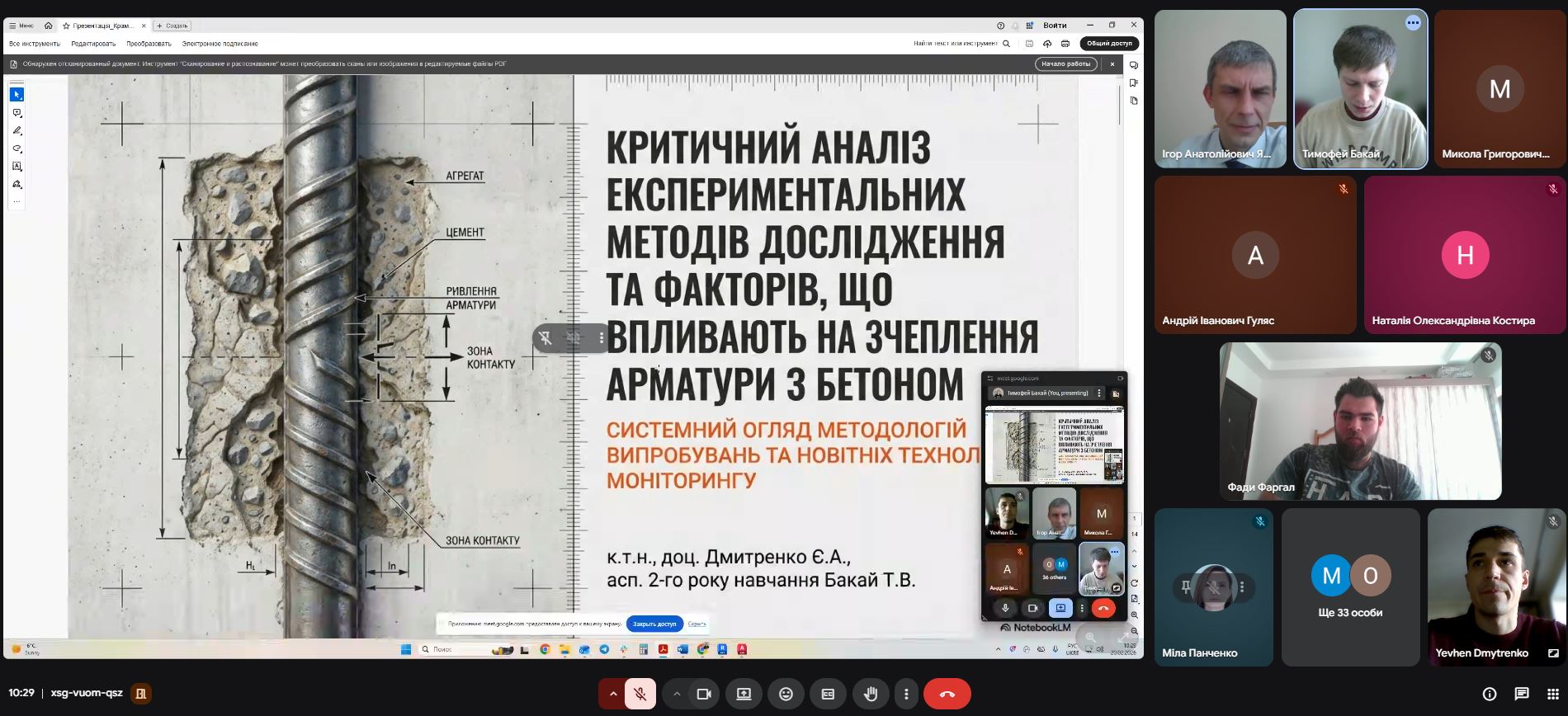Open Acrobat comments panel on right rail
Screen dimensions: 1568x716
click(1134, 65)
